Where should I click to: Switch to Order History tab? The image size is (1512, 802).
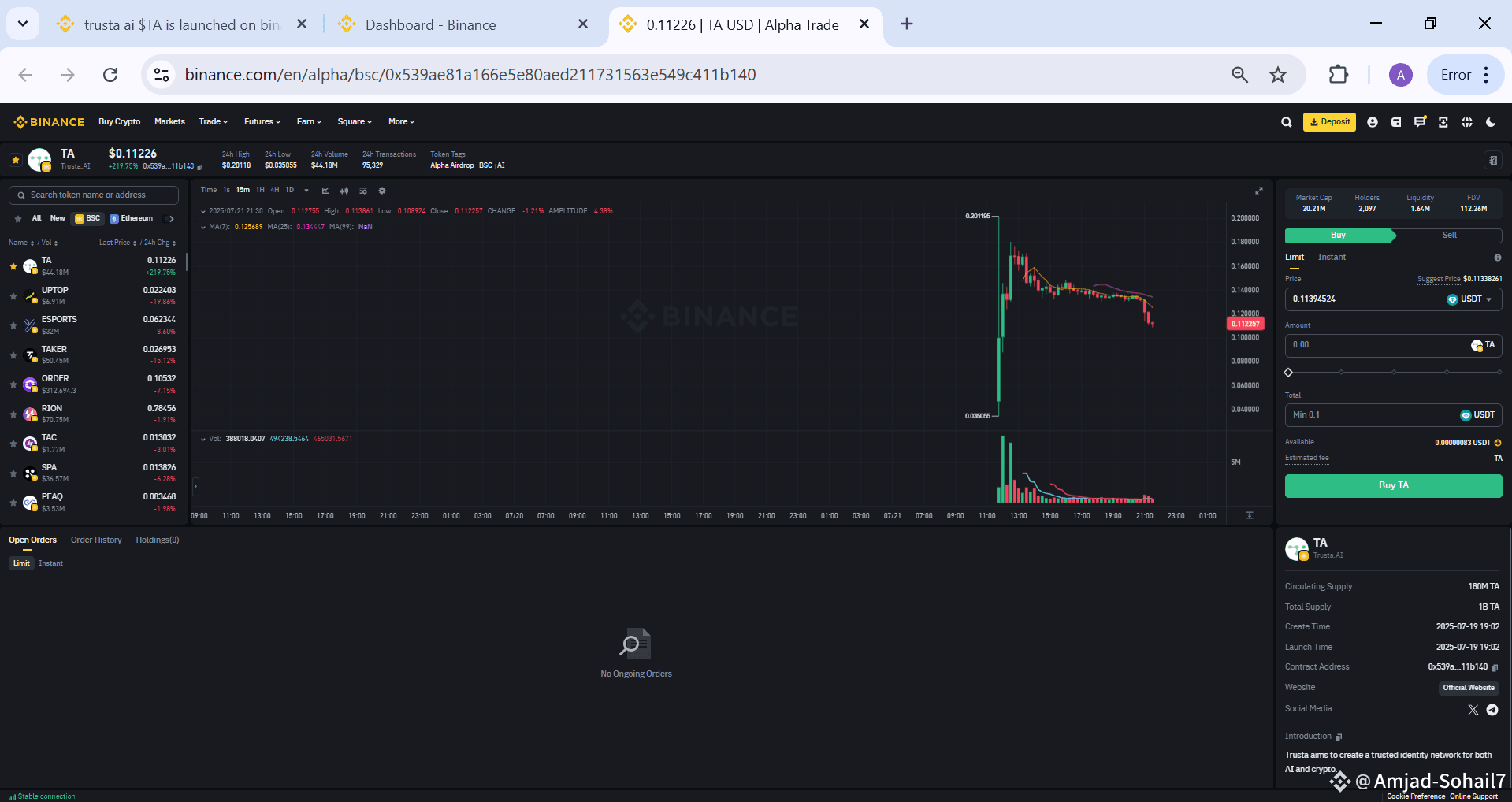tap(96, 540)
